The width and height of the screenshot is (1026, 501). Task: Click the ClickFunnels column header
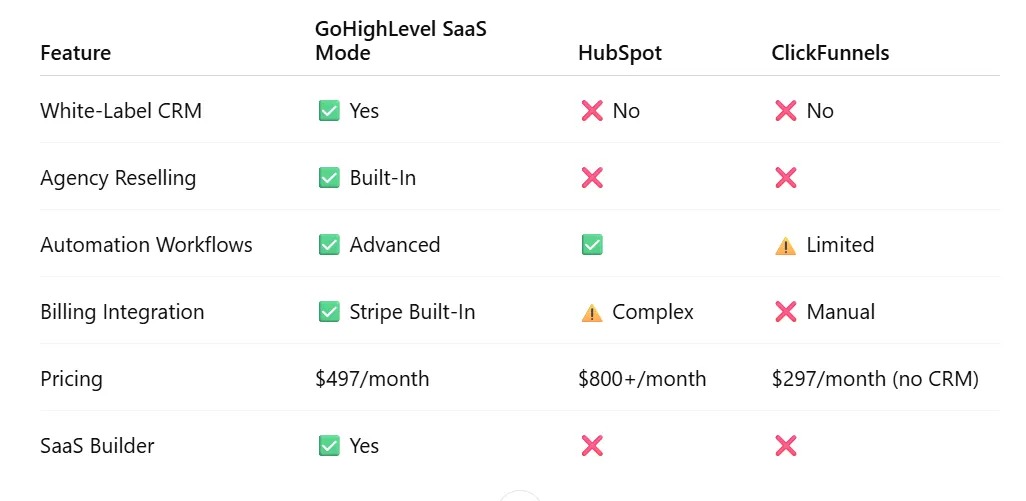pos(830,53)
